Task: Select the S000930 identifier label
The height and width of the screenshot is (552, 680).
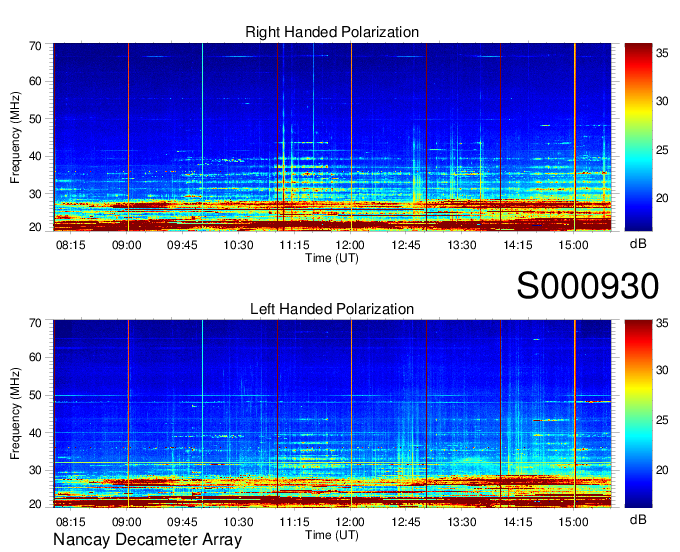Action: [x=588, y=286]
